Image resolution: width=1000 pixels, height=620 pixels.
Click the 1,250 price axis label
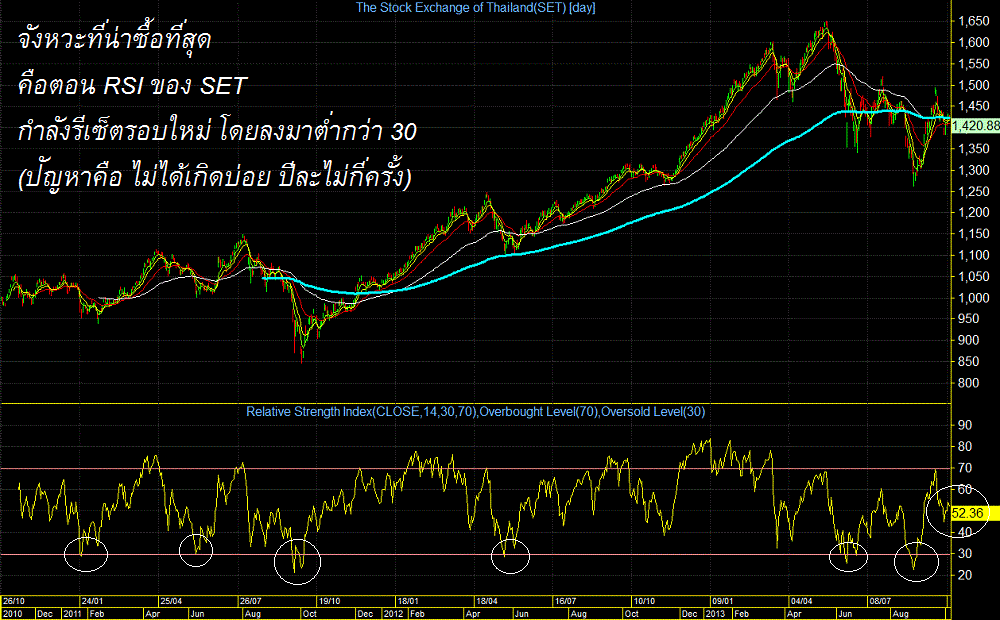[974, 191]
